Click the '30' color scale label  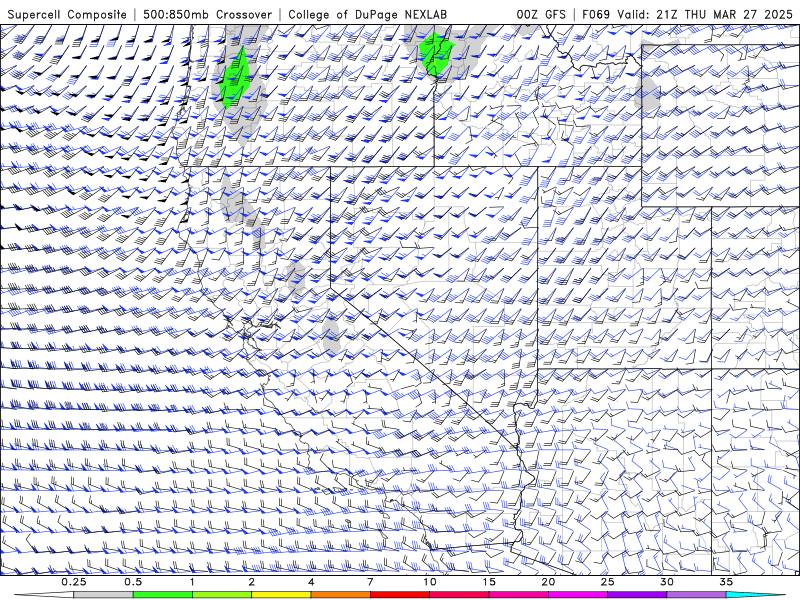666,582
